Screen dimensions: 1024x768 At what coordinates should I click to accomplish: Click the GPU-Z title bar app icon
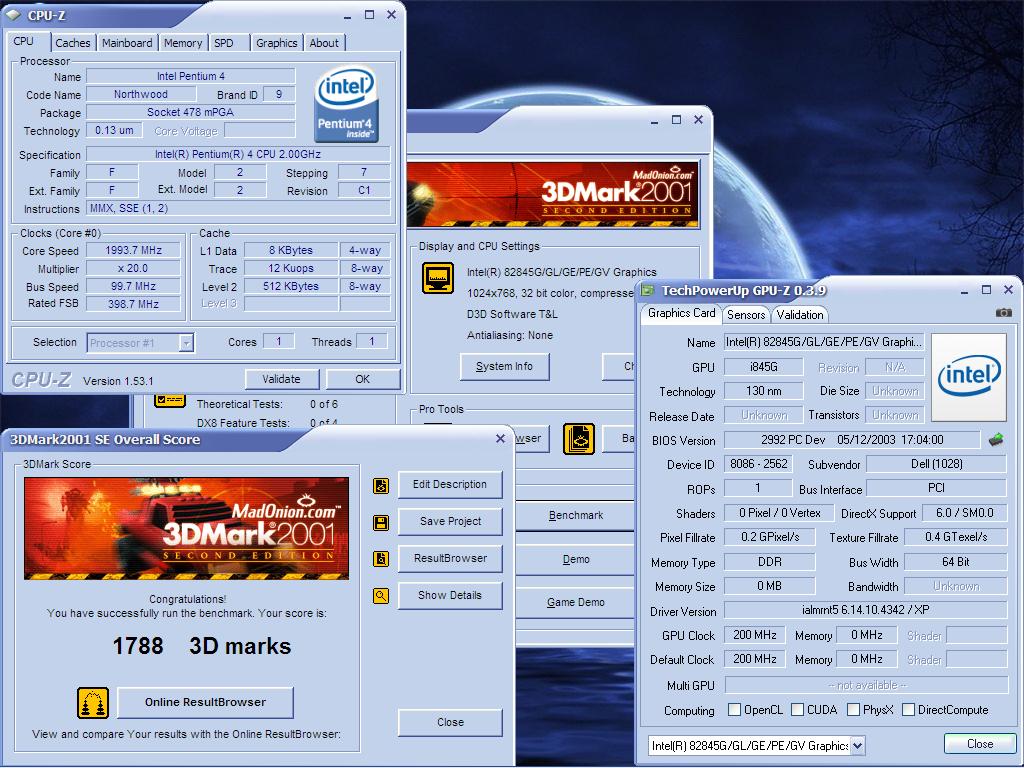pos(647,290)
